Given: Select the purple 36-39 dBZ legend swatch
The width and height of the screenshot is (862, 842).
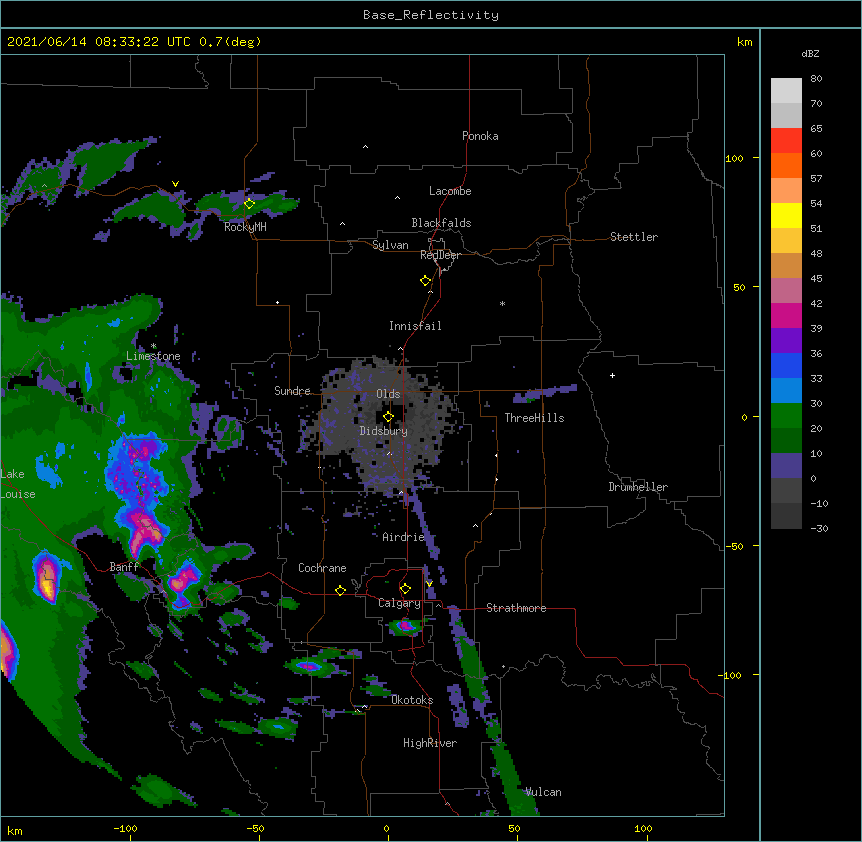Looking at the screenshot, I should (x=786, y=341).
